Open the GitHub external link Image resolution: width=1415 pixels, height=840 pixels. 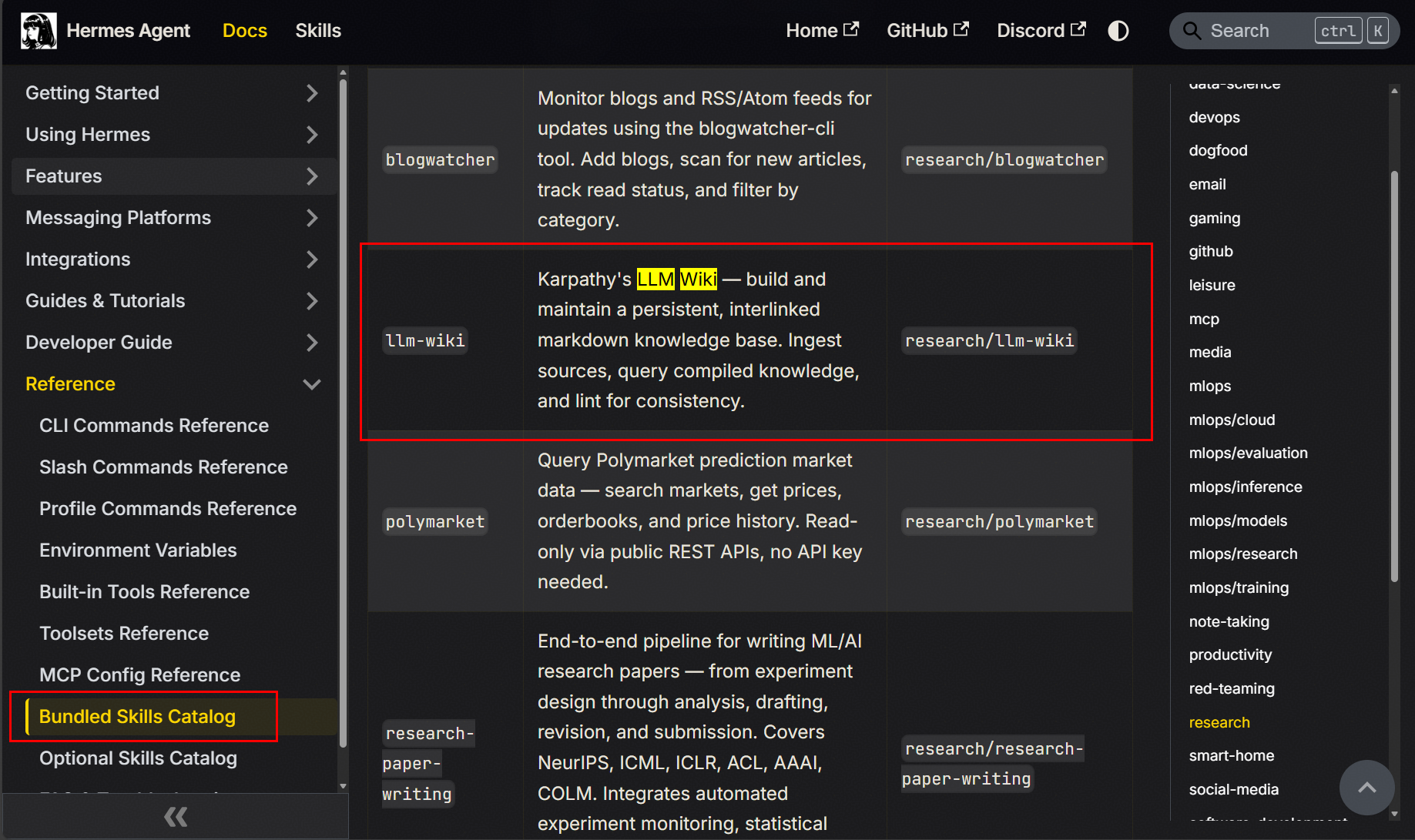pyautogui.click(x=927, y=31)
